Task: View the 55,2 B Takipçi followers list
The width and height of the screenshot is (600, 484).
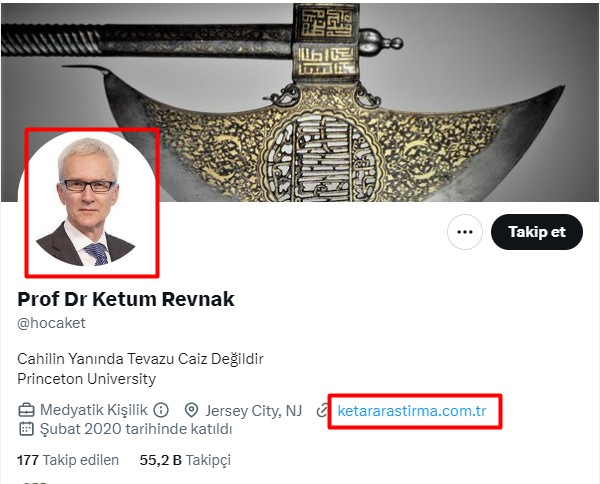Action: point(185,460)
